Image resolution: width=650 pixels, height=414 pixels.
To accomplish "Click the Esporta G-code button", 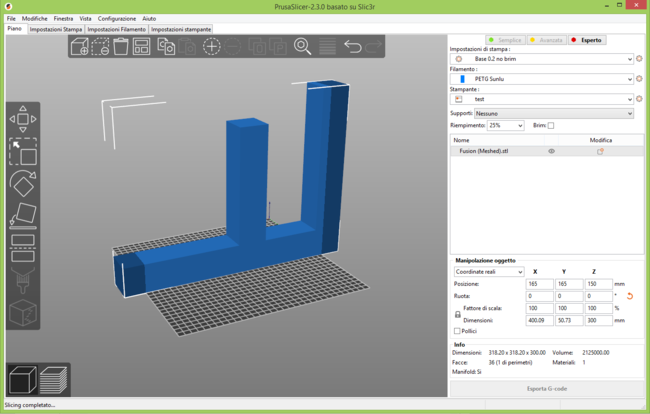I will [546, 388].
